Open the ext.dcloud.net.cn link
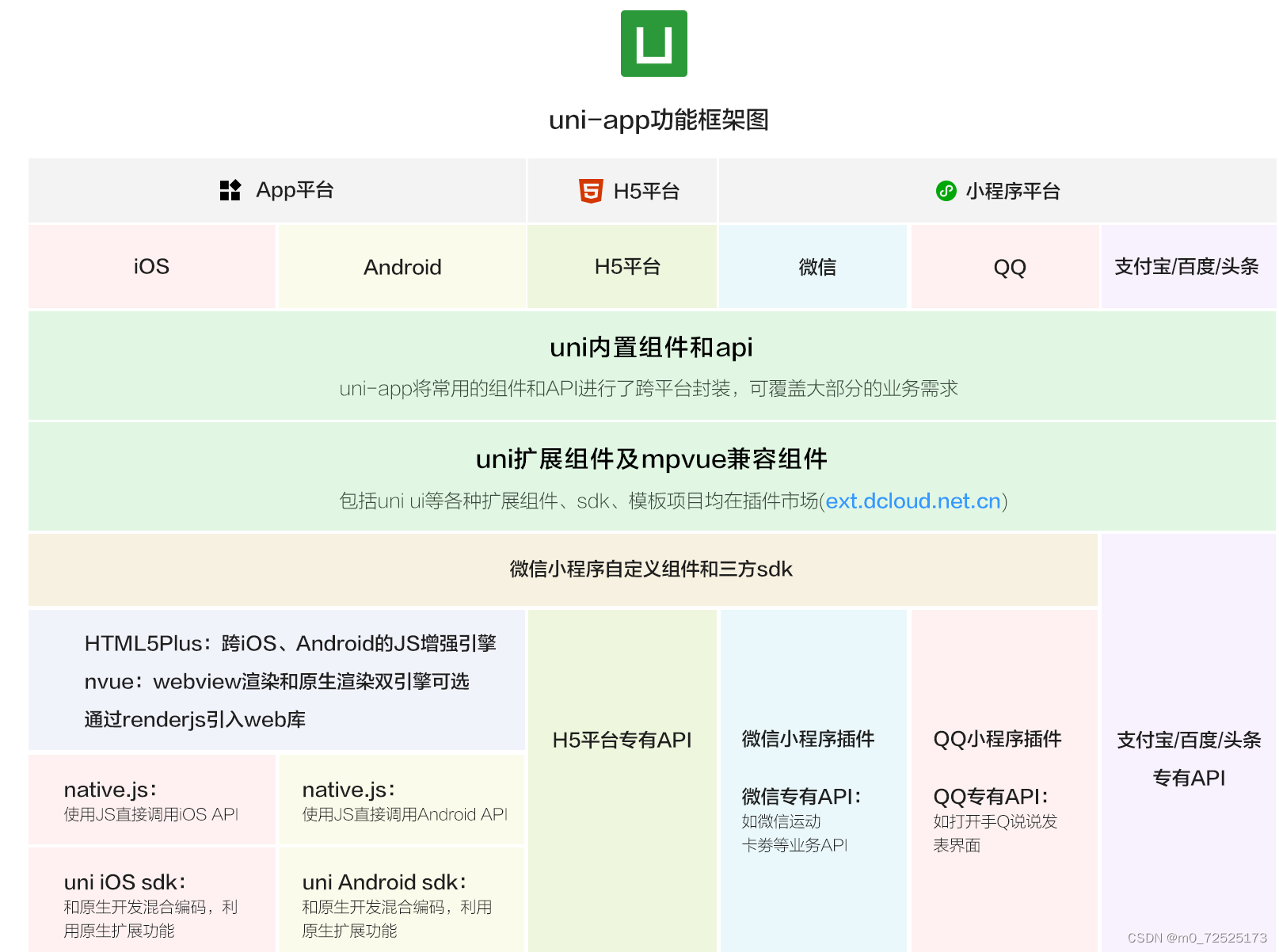 coord(913,501)
